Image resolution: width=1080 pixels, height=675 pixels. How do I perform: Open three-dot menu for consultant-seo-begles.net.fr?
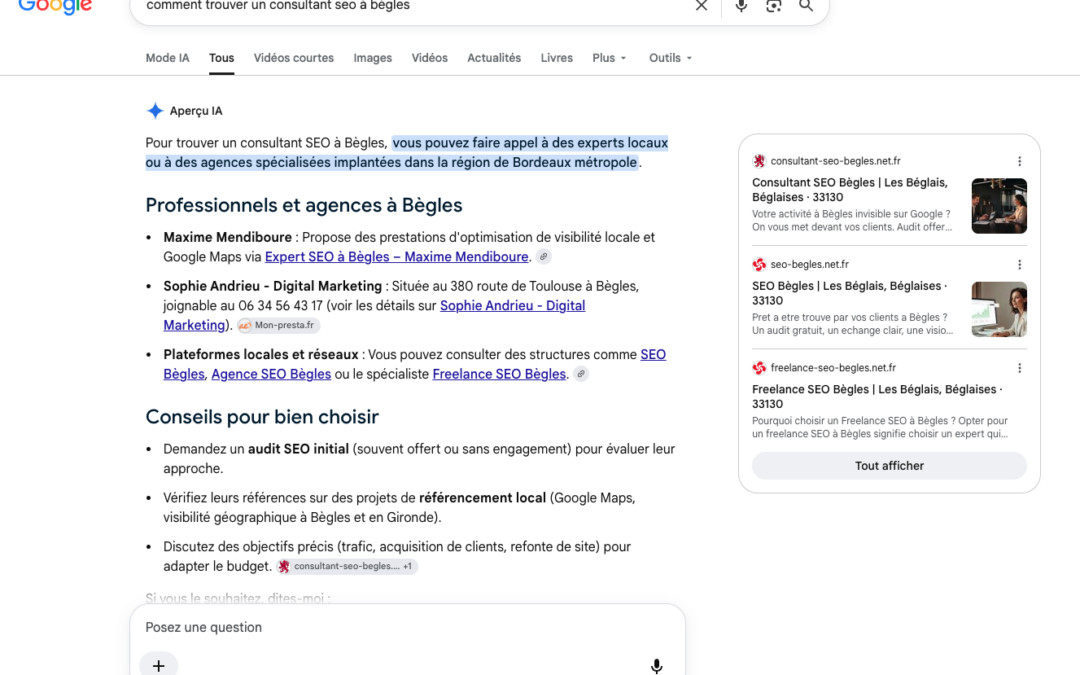pos(1019,161)
